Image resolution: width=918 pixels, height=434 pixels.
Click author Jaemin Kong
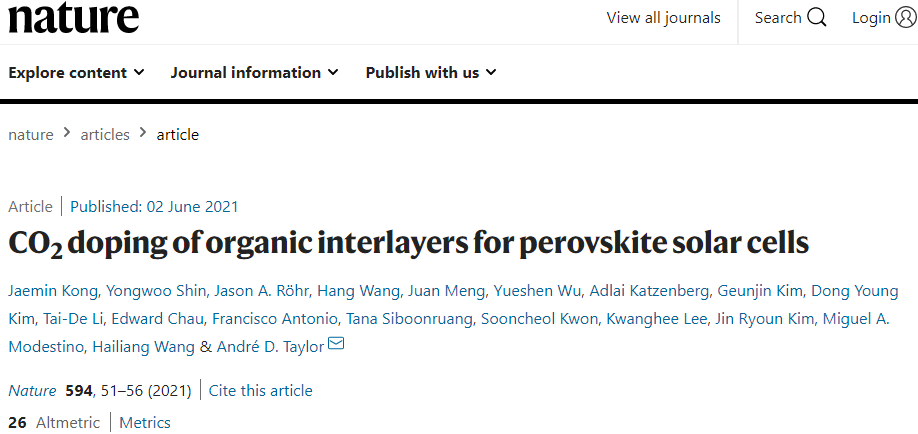point(45,291)
